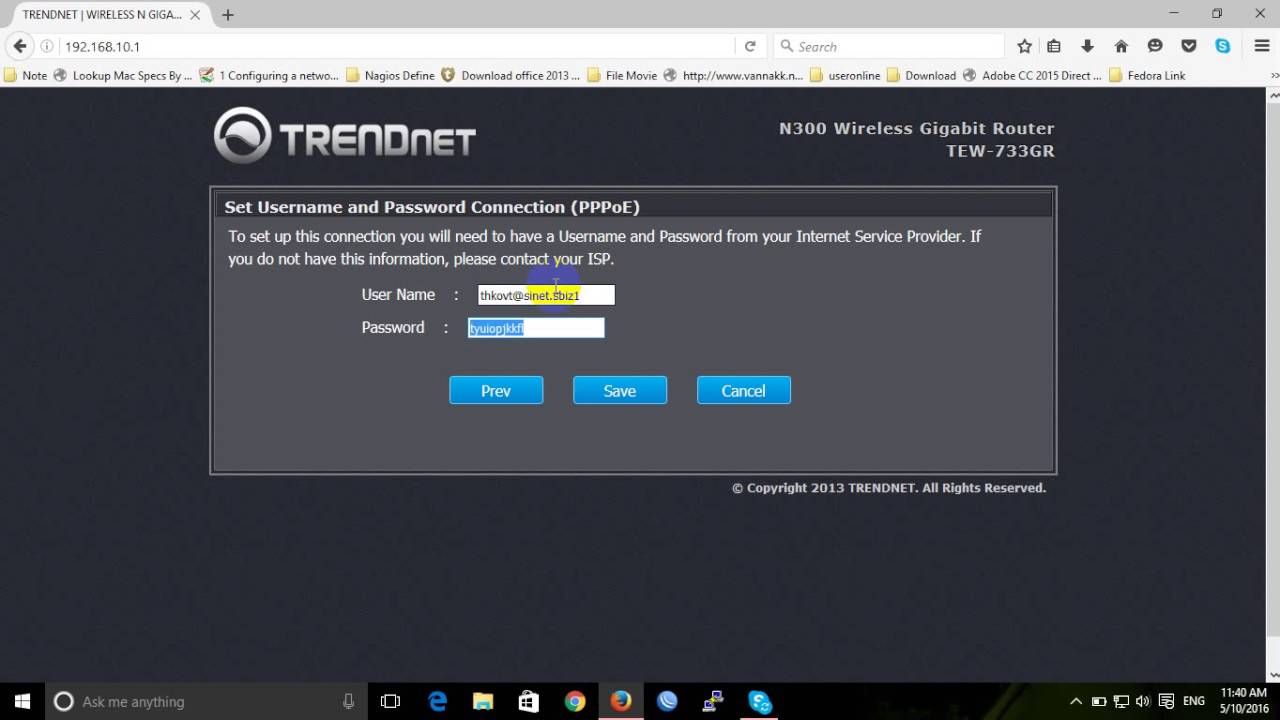Open the Firefox hamburger menu
Viewport: 1280px width, 720px height.
tap(1262, 46)
